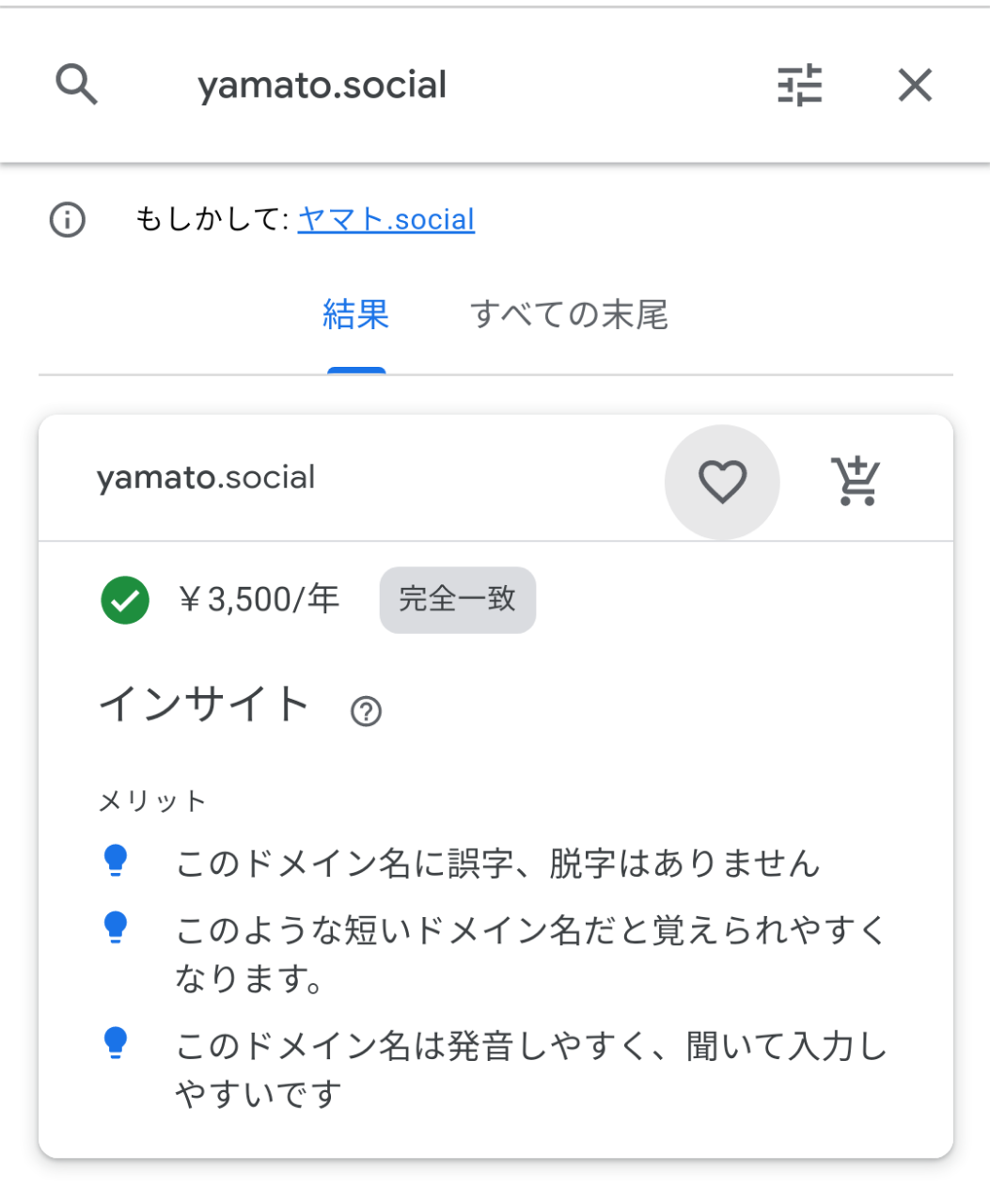Click the magnifying glass search icon
This screenshot has height=1204, width=990.
tap(76, 85)
